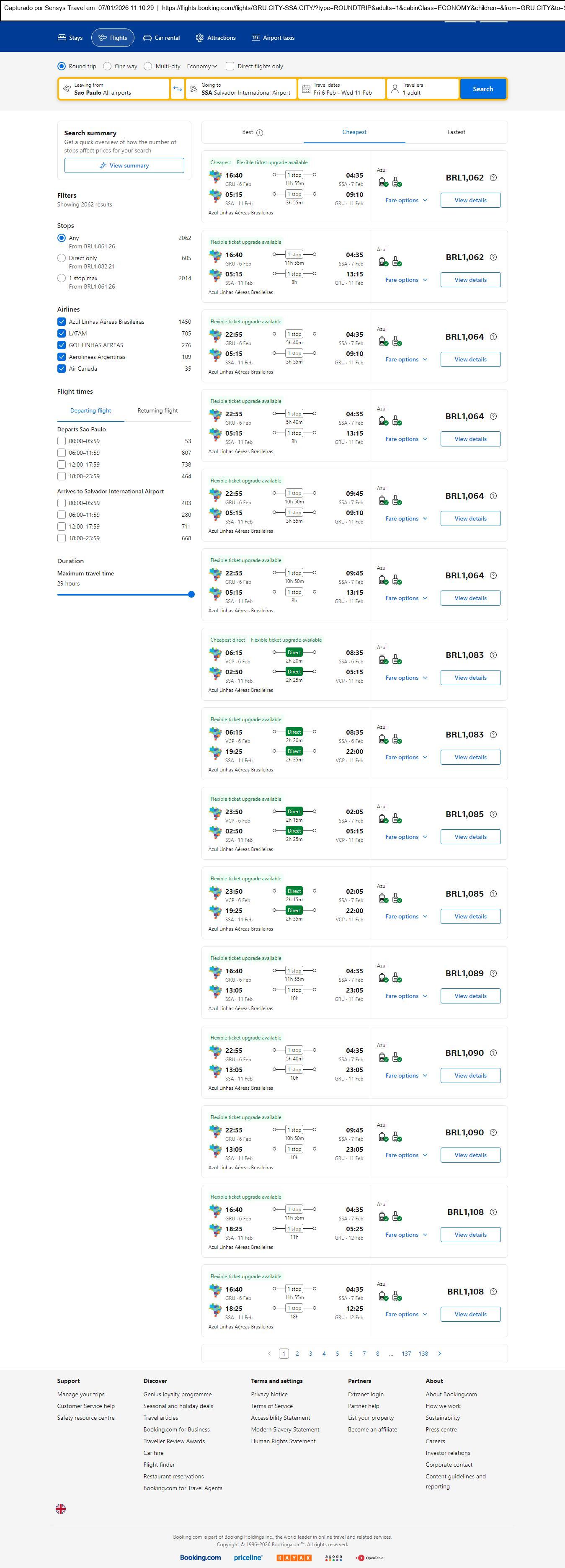The width and height of the screenshot is (565, 1568).
Task: Click the blue Search button
Action: pos(483,89)
